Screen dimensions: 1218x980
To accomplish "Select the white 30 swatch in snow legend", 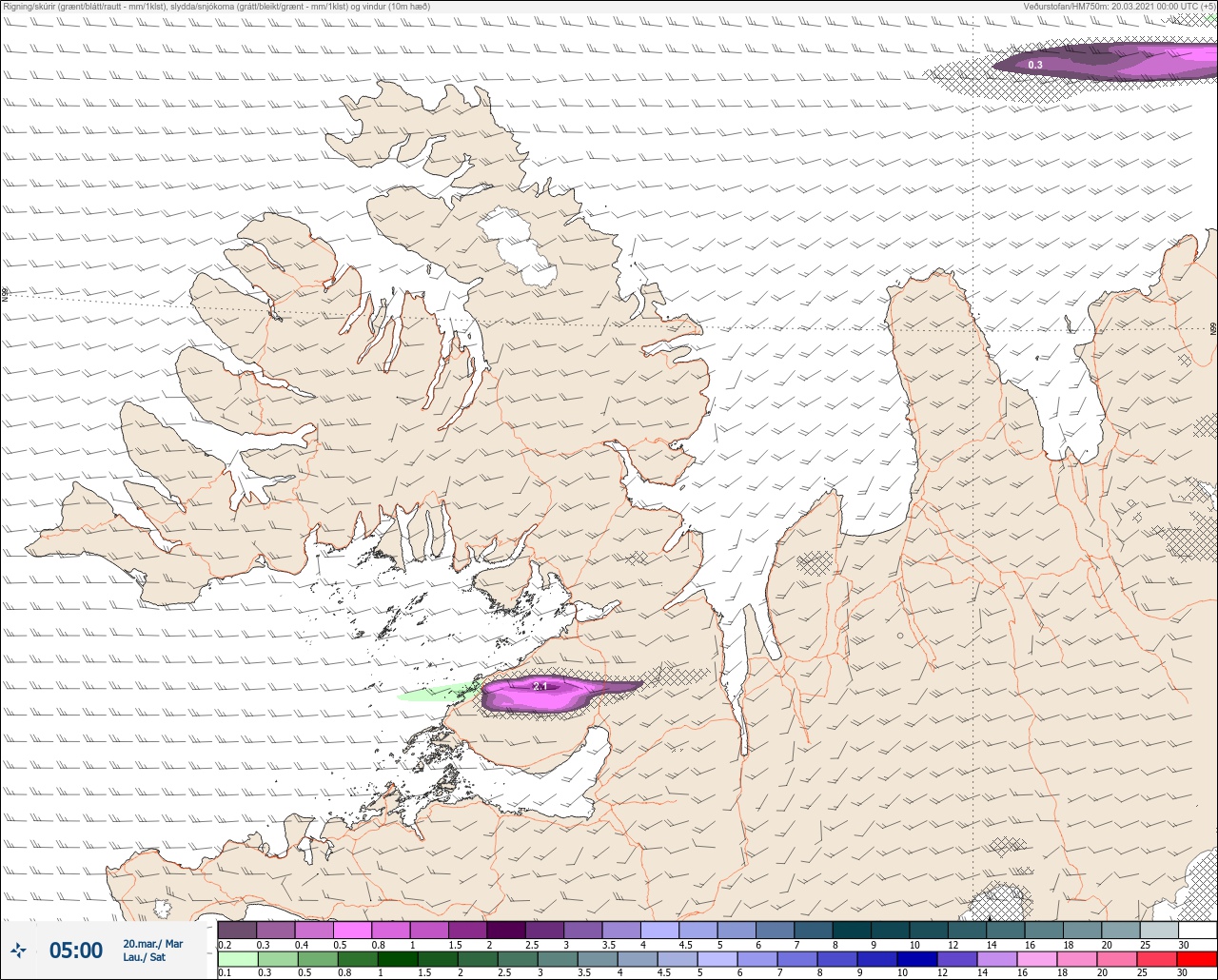I will coord(1197,930).
